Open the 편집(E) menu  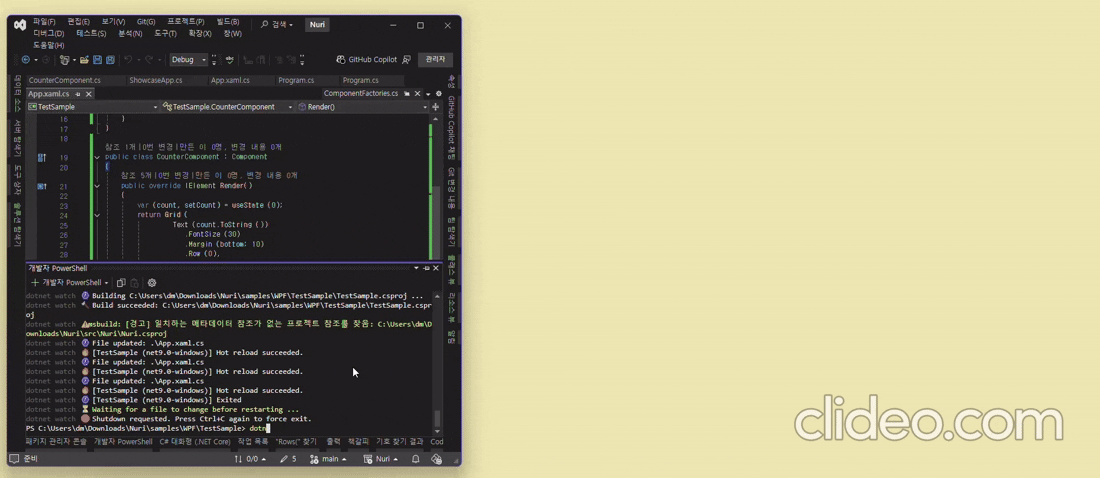click(79, 22)
